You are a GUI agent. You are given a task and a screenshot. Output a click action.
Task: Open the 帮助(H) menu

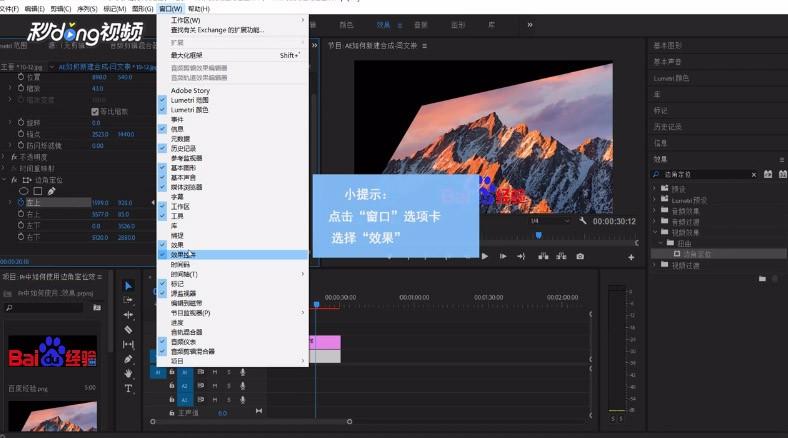click(x=199, y=9)
